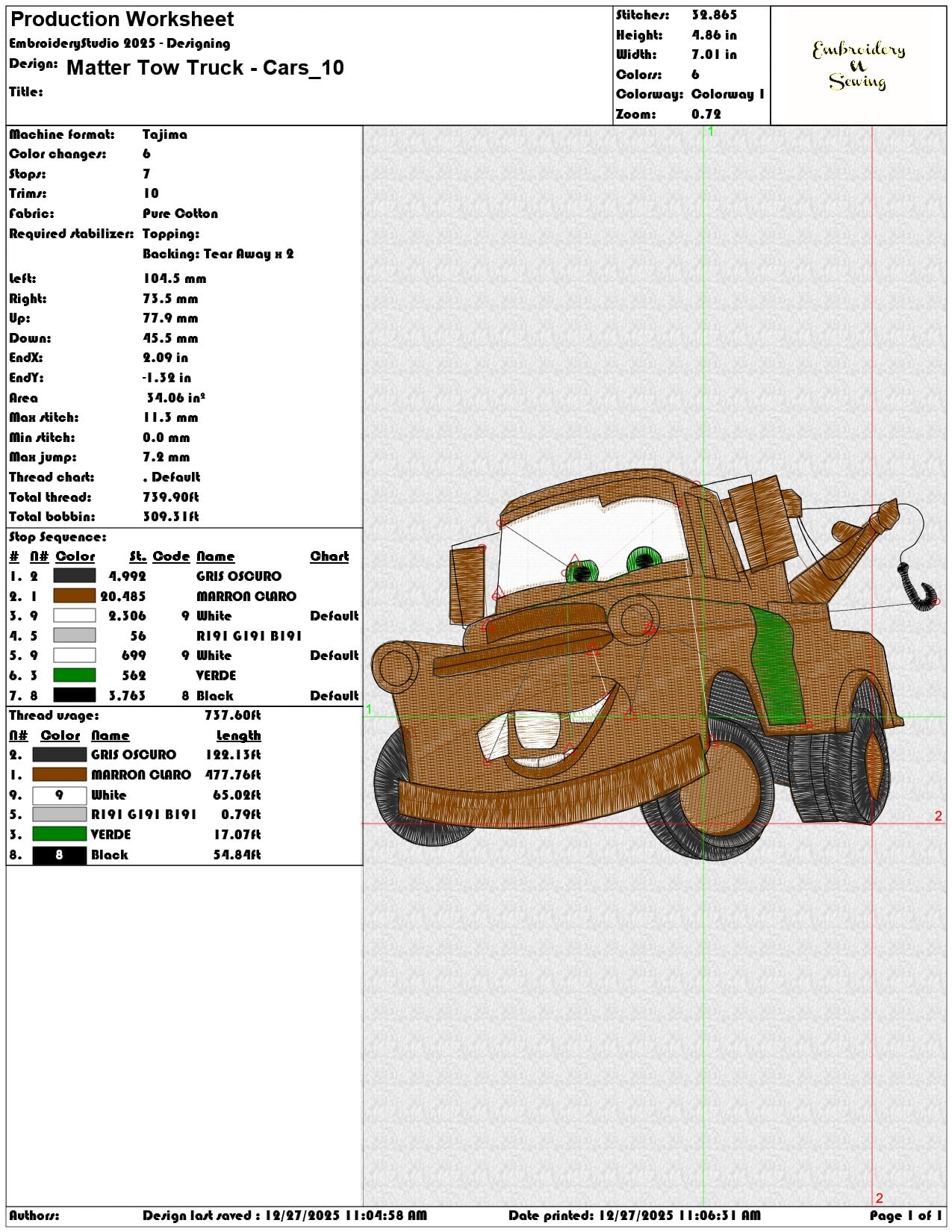952x1232 pixels.
Task: Click the VERDE green swatch in Stop Sequence
Action: 75,675
